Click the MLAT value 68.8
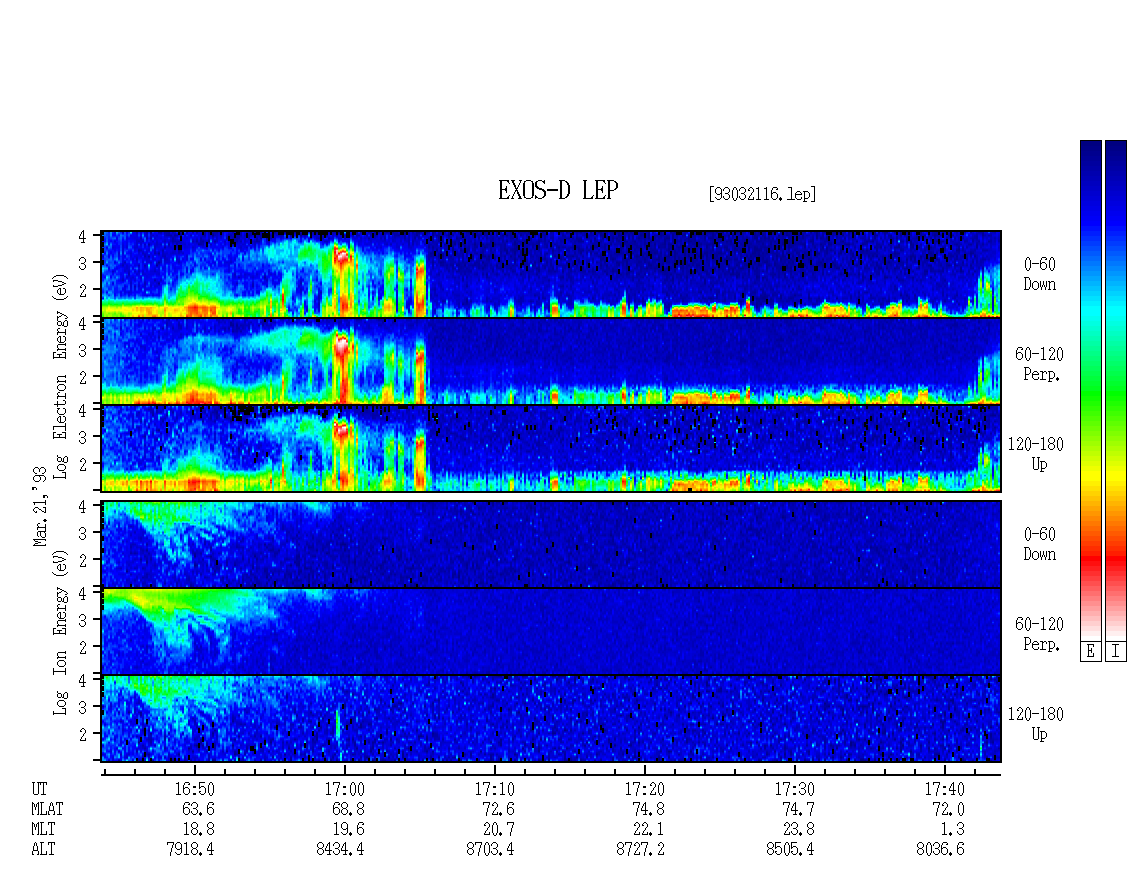Screen dimensions: 1130x875 pos(348,809)
